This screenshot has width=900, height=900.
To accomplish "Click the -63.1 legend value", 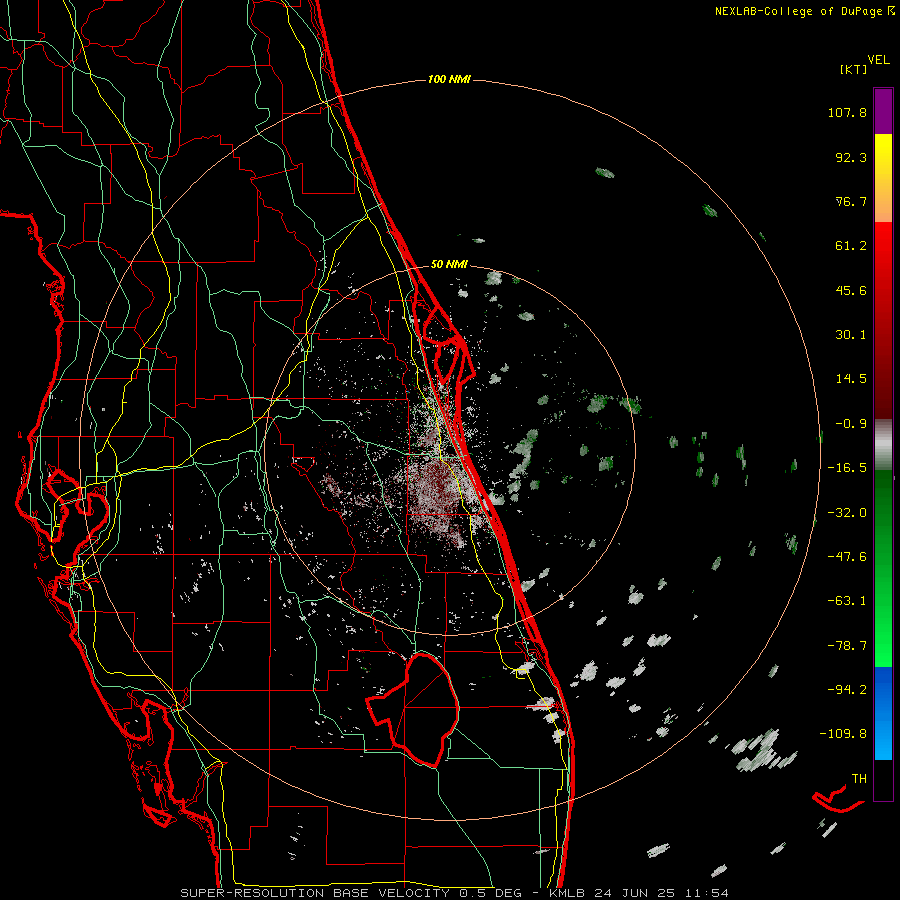I will (x=847, y=601).
